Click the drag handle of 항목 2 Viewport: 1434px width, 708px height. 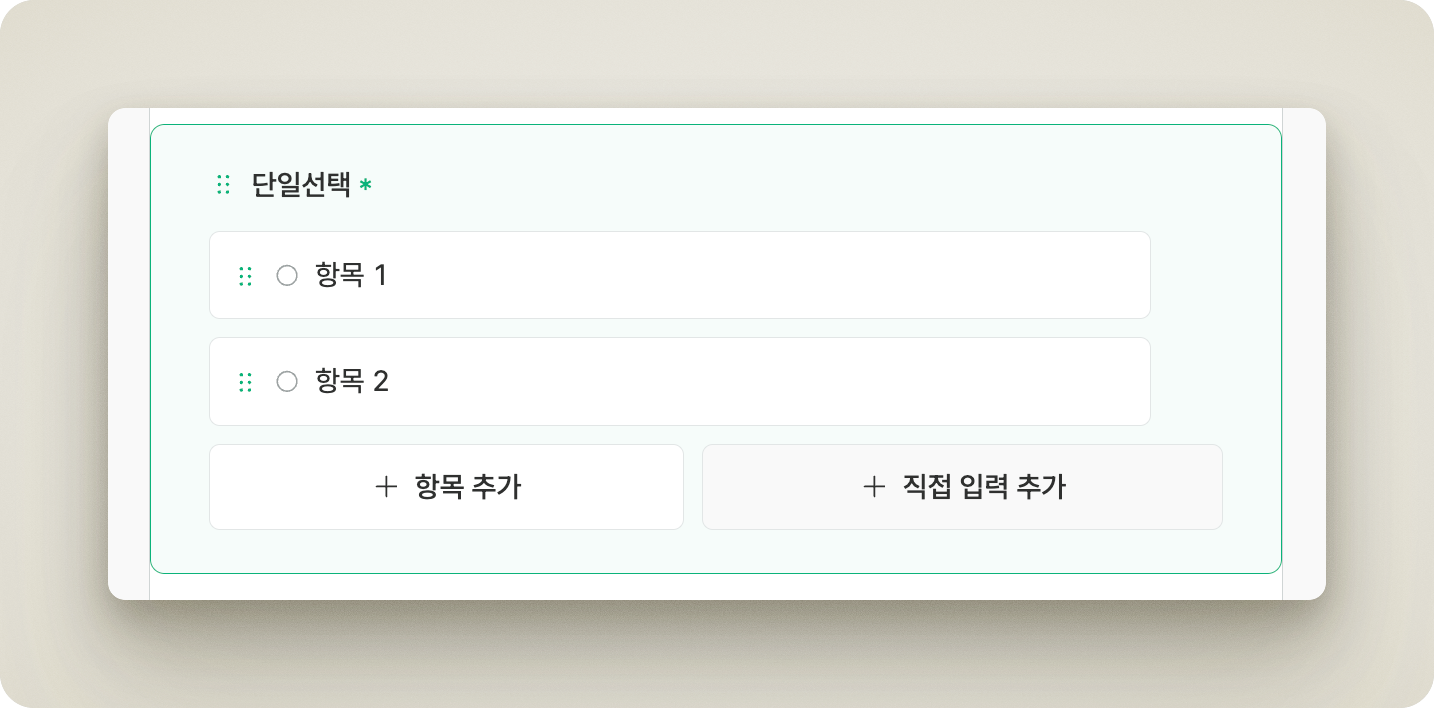click(245, 382)
